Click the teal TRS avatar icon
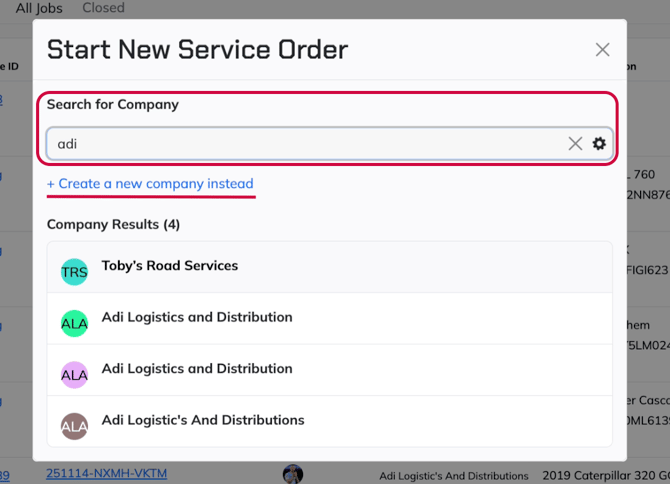 74,271
